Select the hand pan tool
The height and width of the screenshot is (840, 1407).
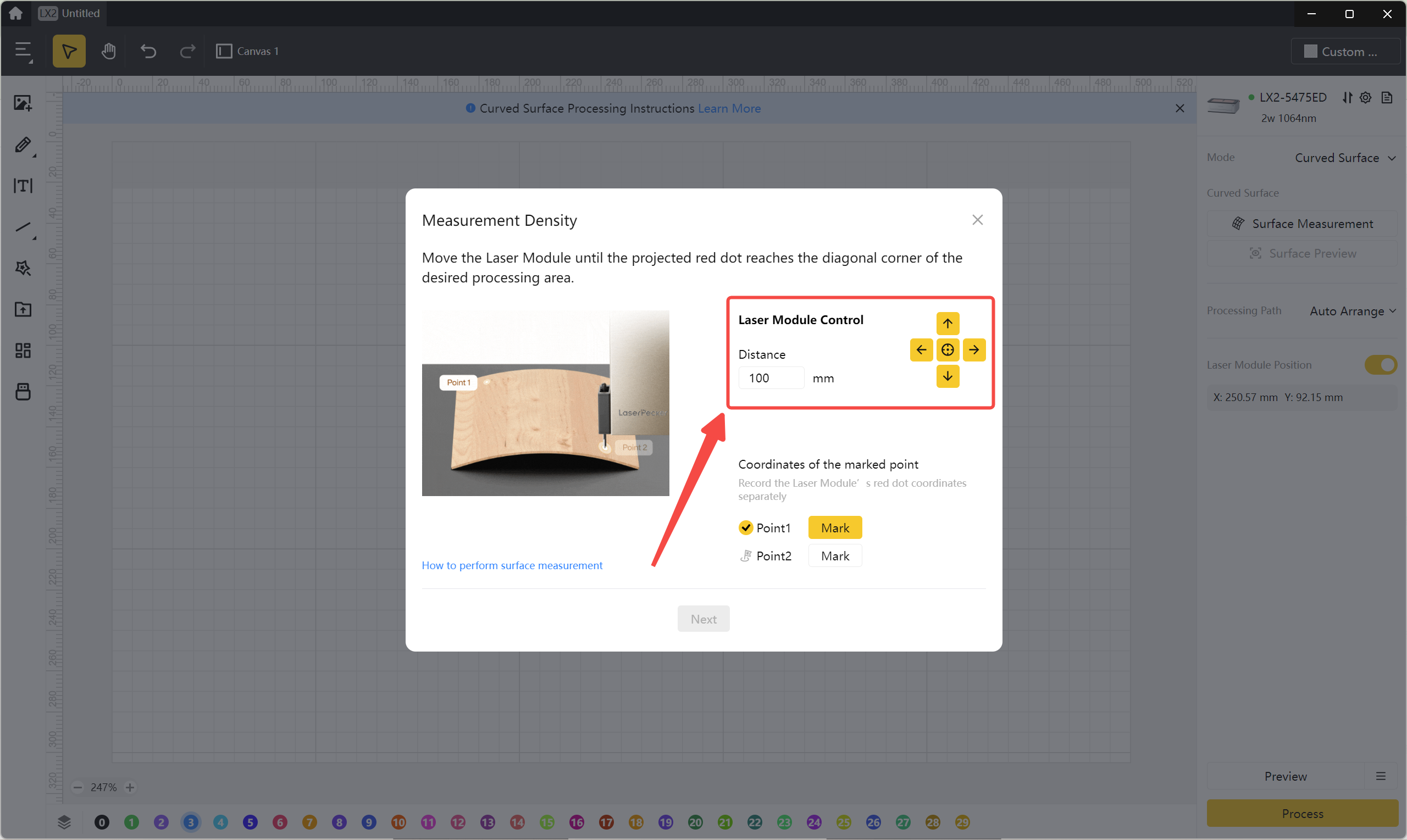coord(108,52)
